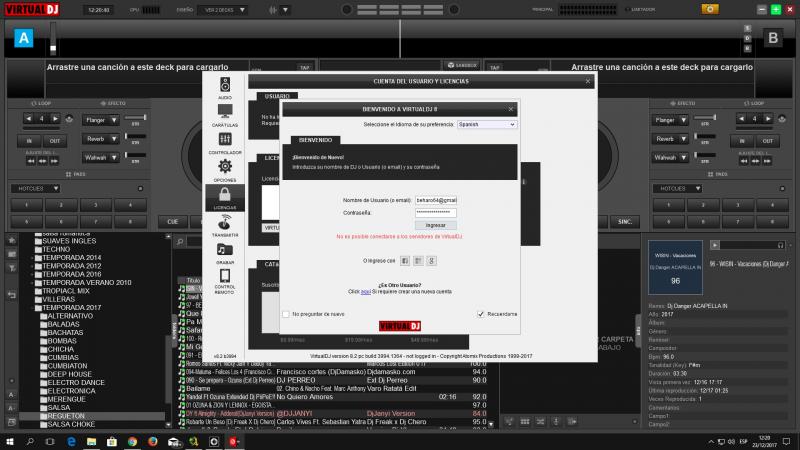Open the Audio settings section
Screen dimensions: 800x450
click(225, 88)
